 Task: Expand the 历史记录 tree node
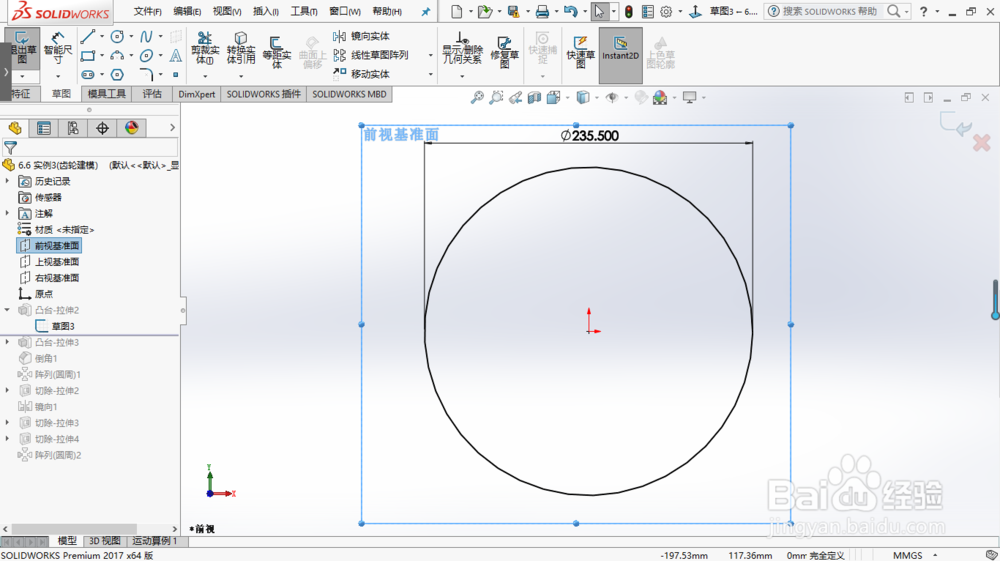tap(8, 181)
